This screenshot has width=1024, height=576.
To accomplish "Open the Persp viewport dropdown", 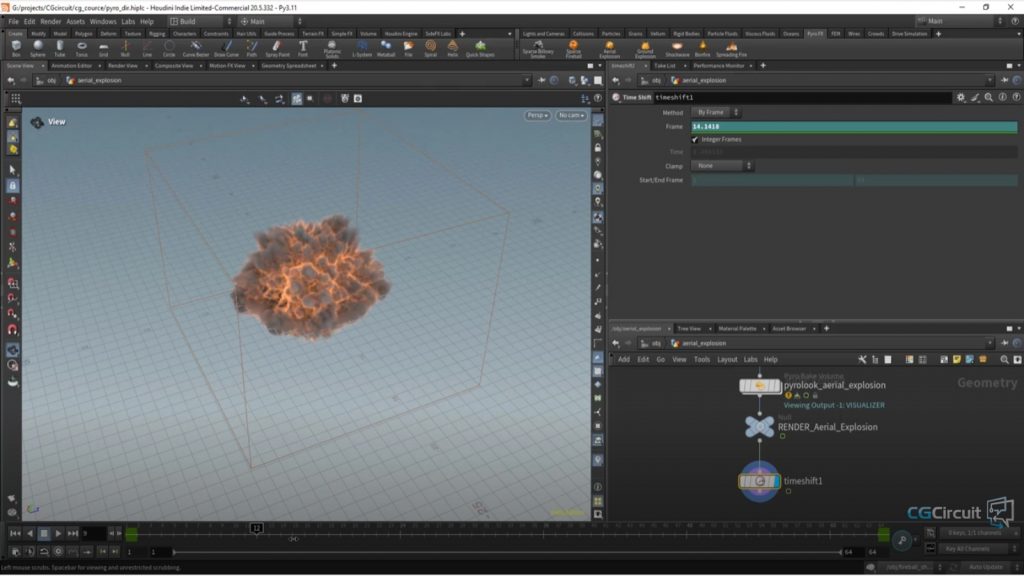I will 537,116.
